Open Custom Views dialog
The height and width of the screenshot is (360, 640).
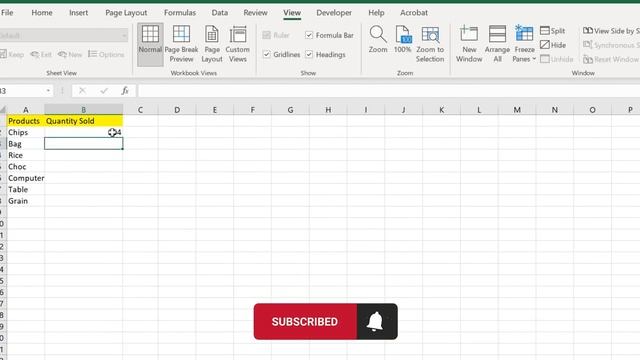[238, 44]
